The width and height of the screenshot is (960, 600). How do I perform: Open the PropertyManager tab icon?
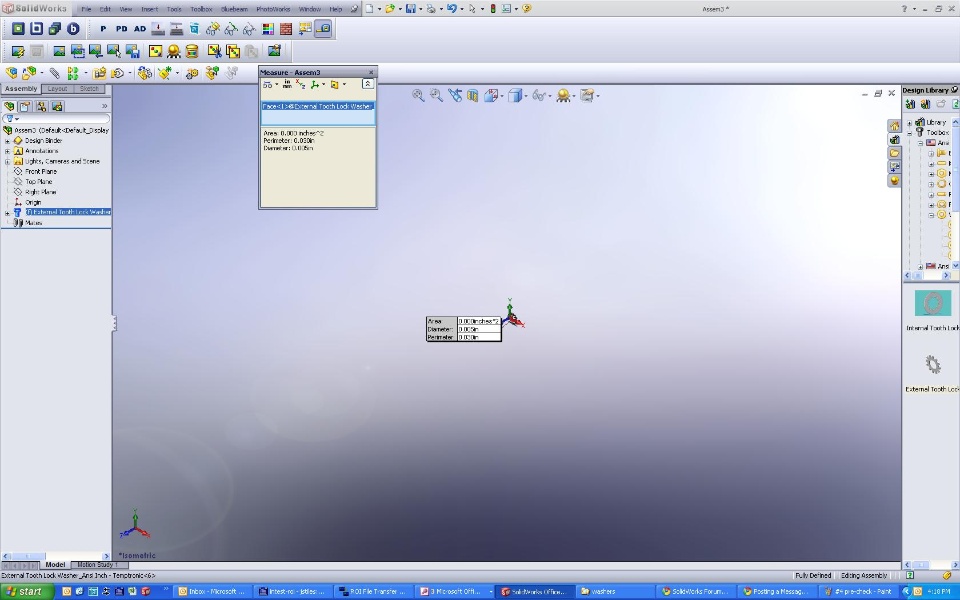tap(25, 106)
